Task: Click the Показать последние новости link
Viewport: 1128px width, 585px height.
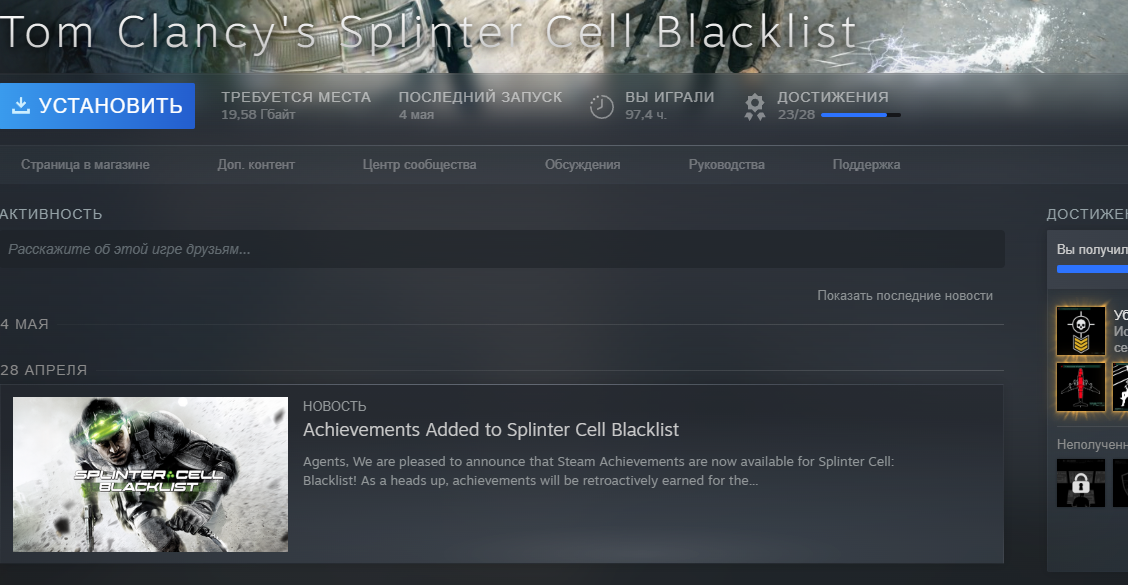Action: (905, 296)
